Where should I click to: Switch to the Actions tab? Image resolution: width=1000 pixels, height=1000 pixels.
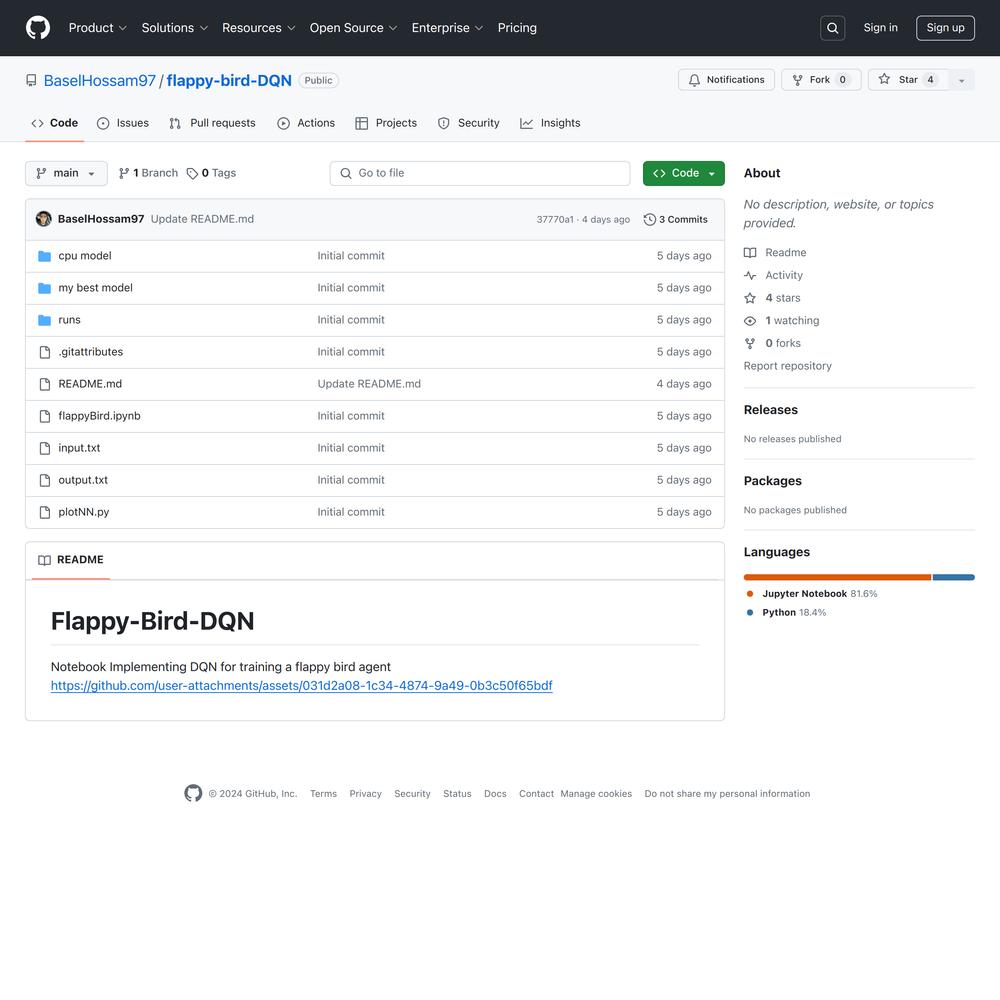[x=306, y=123]
